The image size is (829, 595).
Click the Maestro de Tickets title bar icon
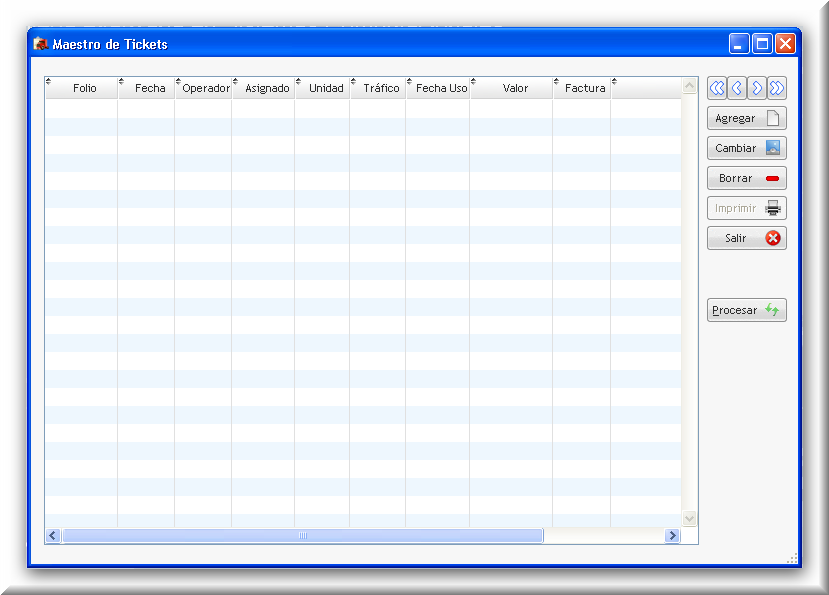(x=41, y=44)
